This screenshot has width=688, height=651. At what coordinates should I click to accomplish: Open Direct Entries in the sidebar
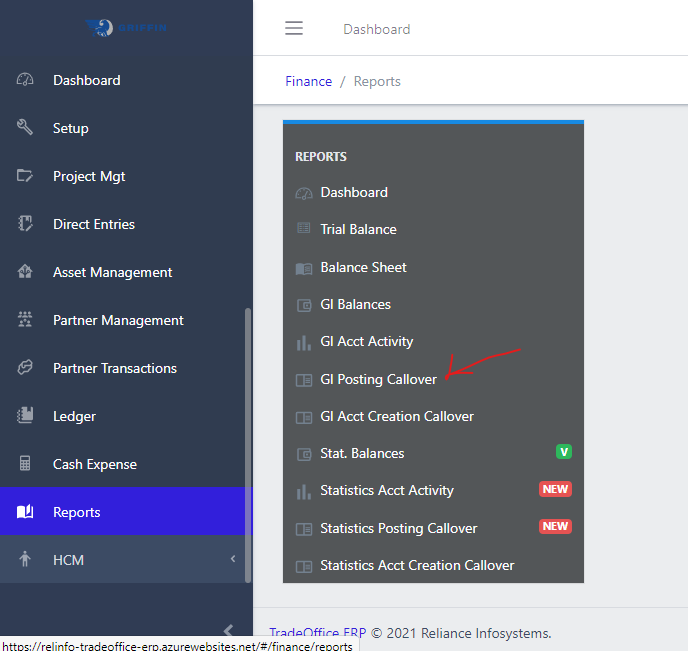94,224
